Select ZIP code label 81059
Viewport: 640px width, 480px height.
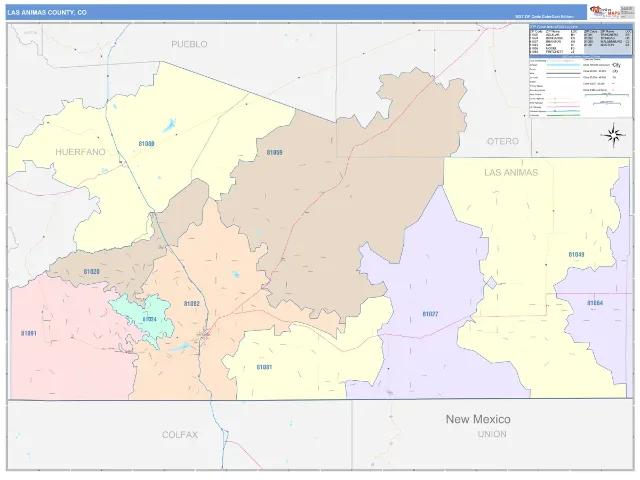274,152
